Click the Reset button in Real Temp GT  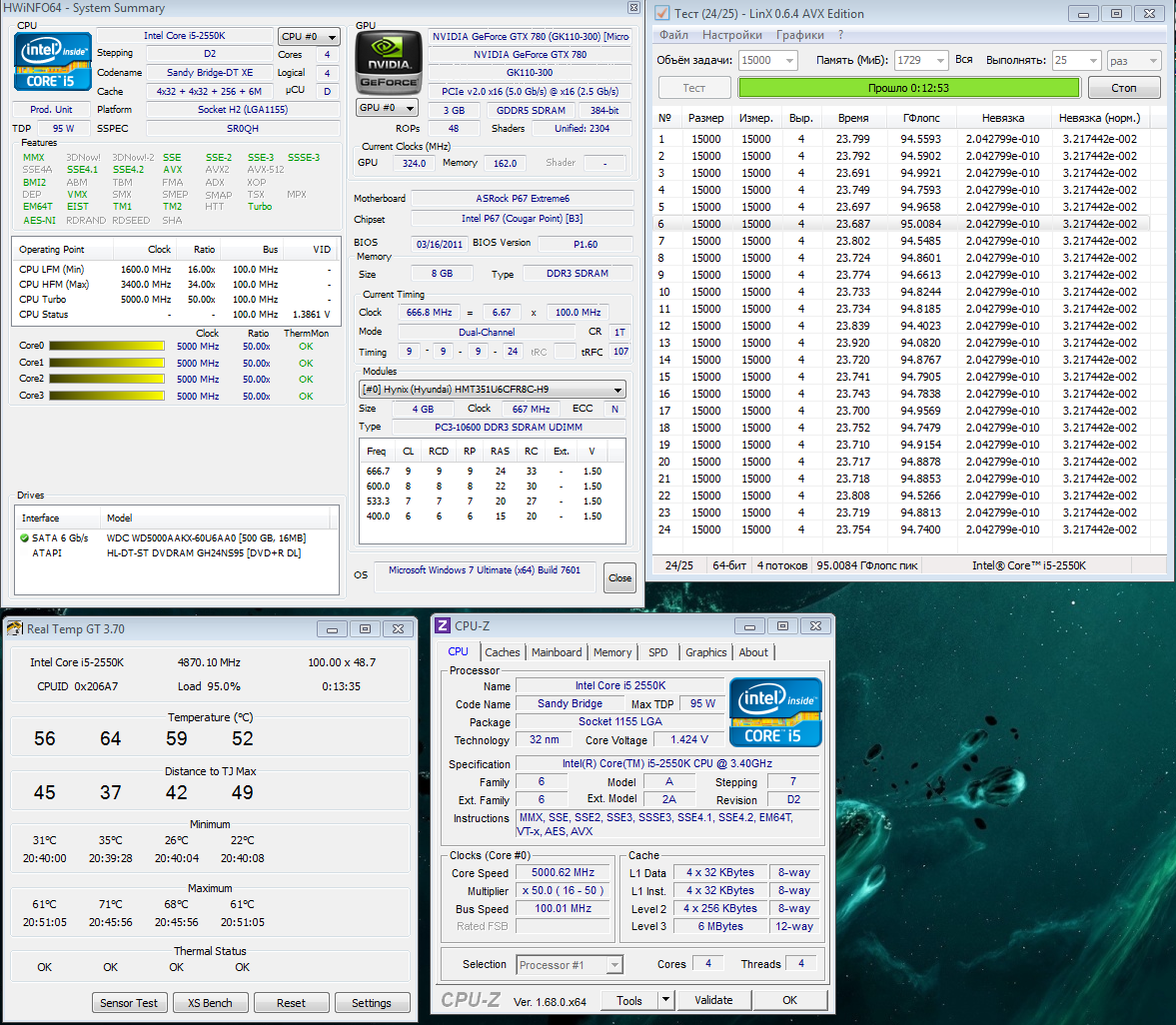coord(291,1002)
